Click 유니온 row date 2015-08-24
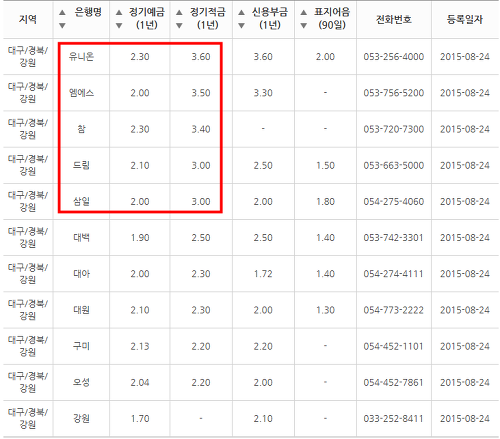500x439 pixels. tap(465, 57)
